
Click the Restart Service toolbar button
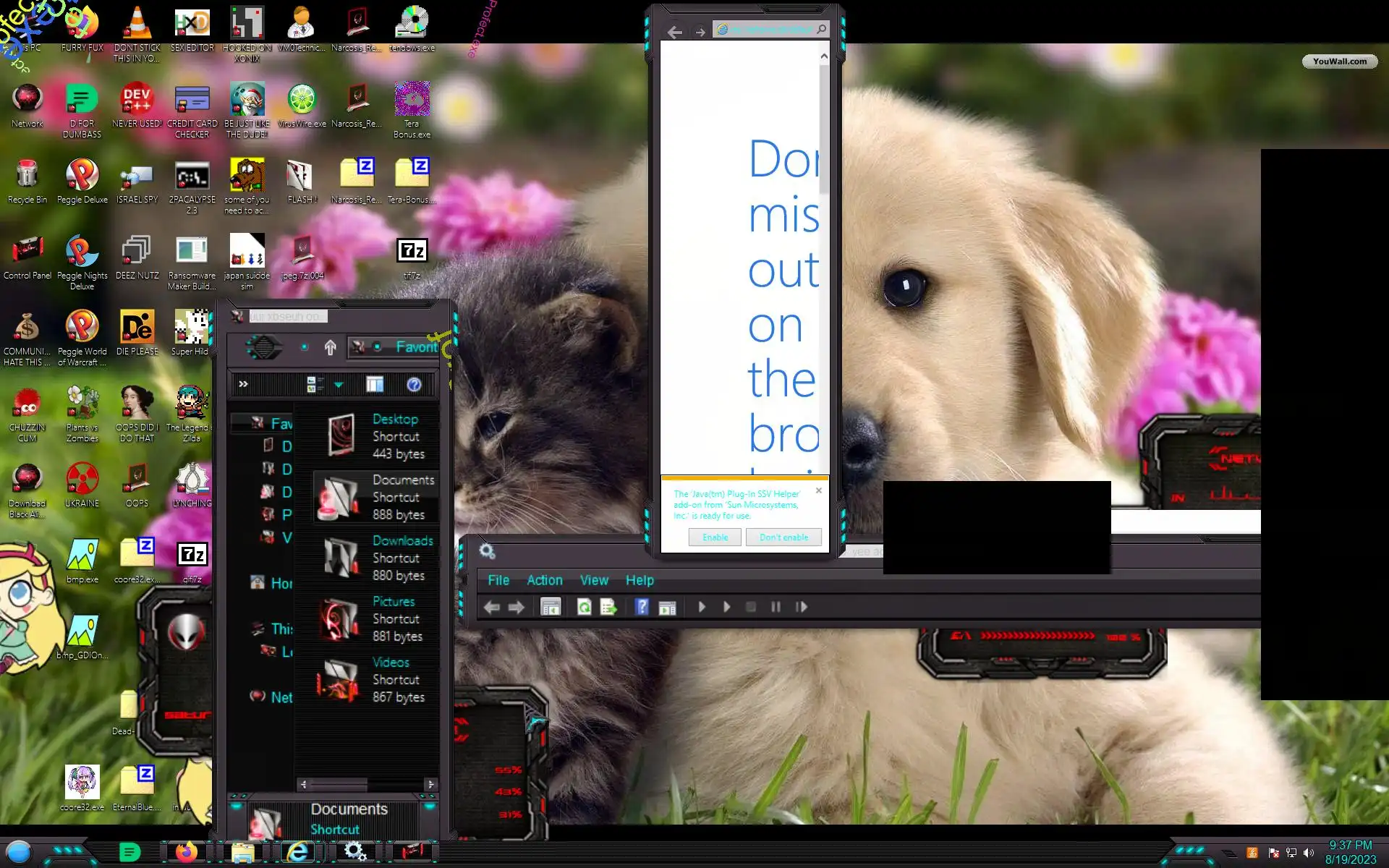point(801,607)
